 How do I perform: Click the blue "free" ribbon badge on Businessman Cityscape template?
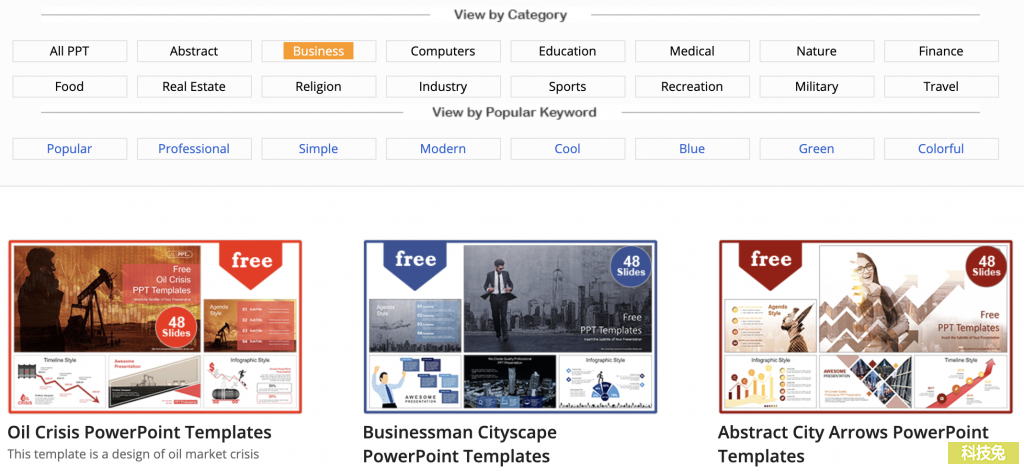click(x=415, y=263)
